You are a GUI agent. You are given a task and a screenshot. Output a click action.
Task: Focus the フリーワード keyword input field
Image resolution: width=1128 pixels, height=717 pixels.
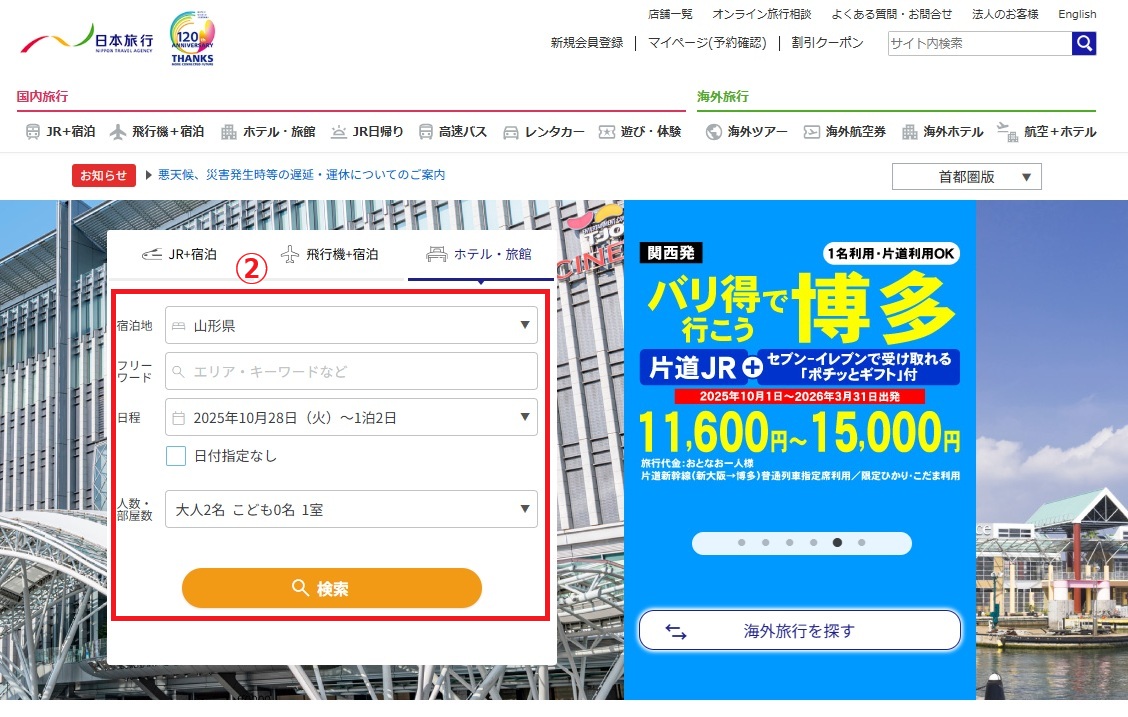[x=351, y=372]
